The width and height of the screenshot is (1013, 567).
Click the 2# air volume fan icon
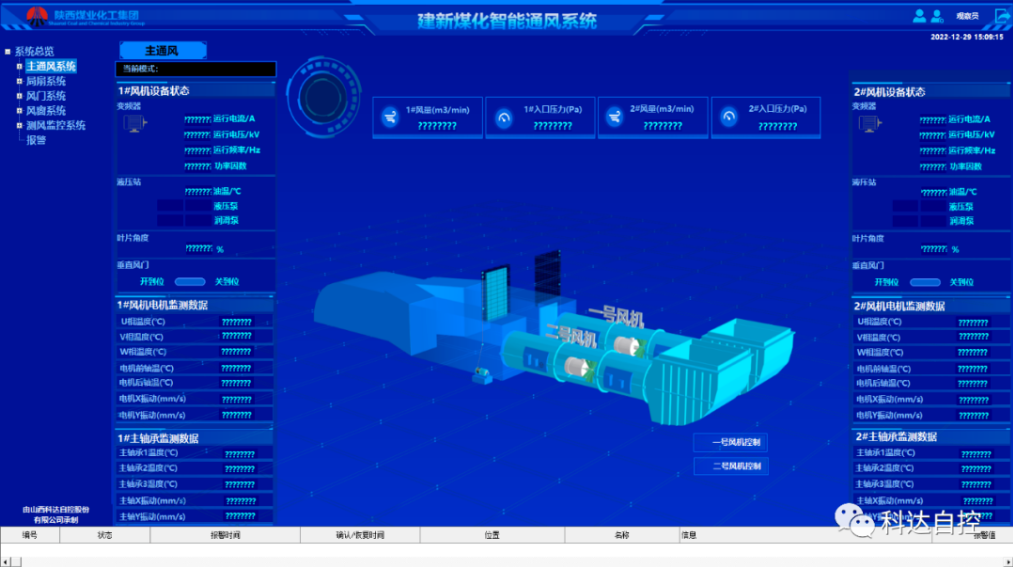pos(617,118)
